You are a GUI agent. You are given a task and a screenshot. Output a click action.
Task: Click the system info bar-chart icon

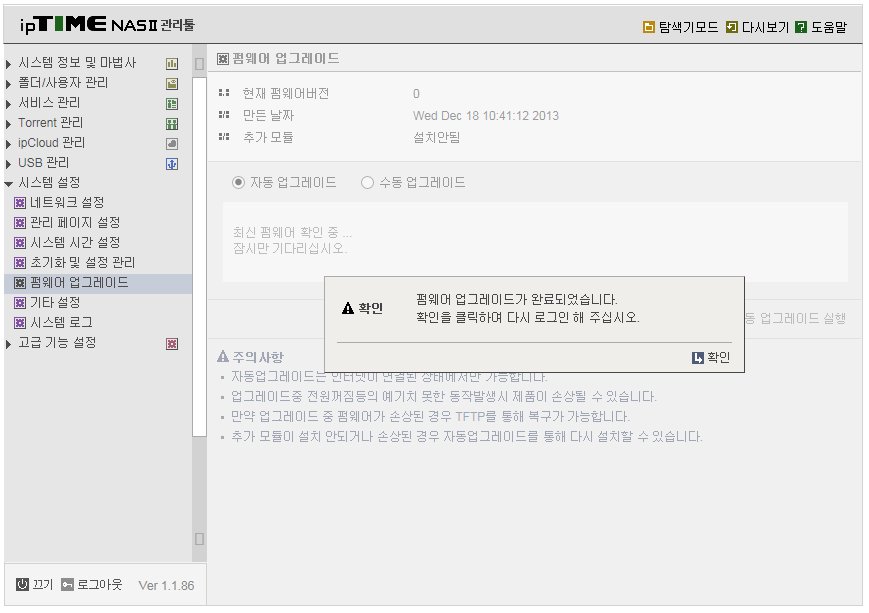click(172, 64)
